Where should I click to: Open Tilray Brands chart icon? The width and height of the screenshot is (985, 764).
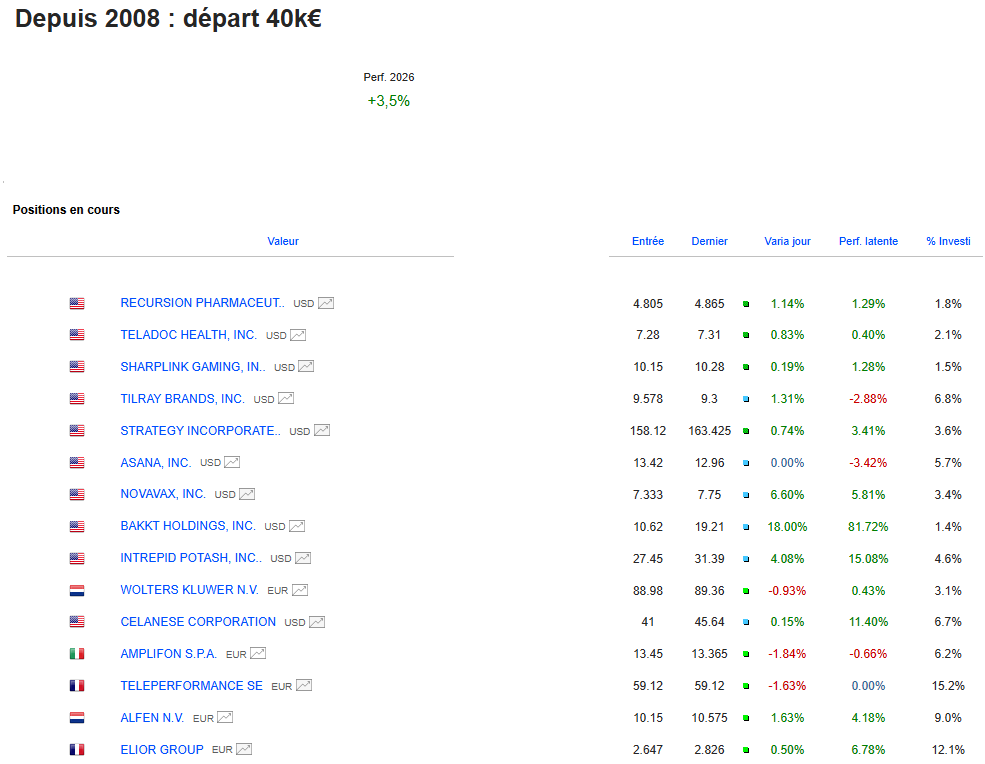tap(286, 399)
